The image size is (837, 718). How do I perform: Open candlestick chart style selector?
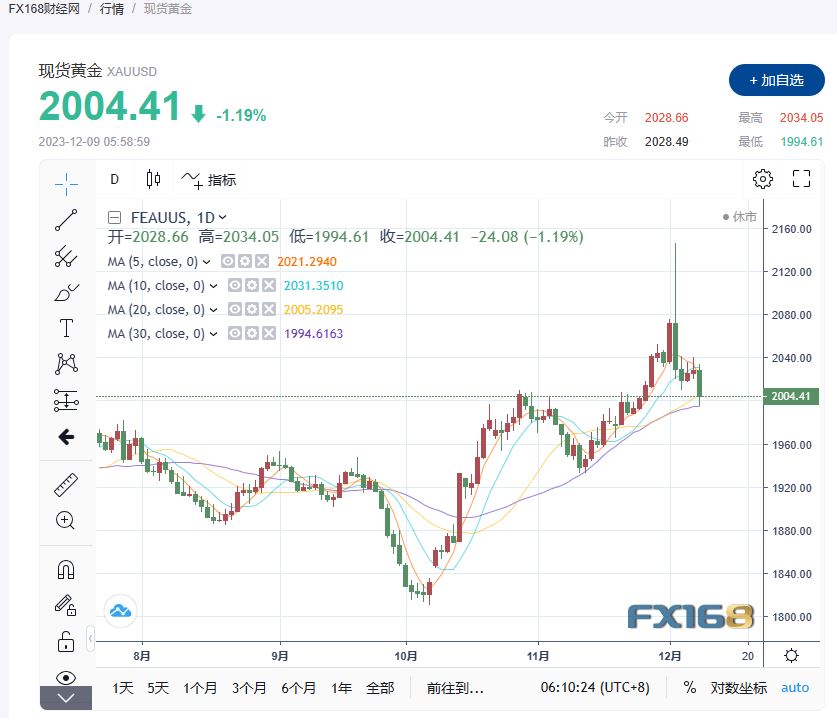coord(153,179)
